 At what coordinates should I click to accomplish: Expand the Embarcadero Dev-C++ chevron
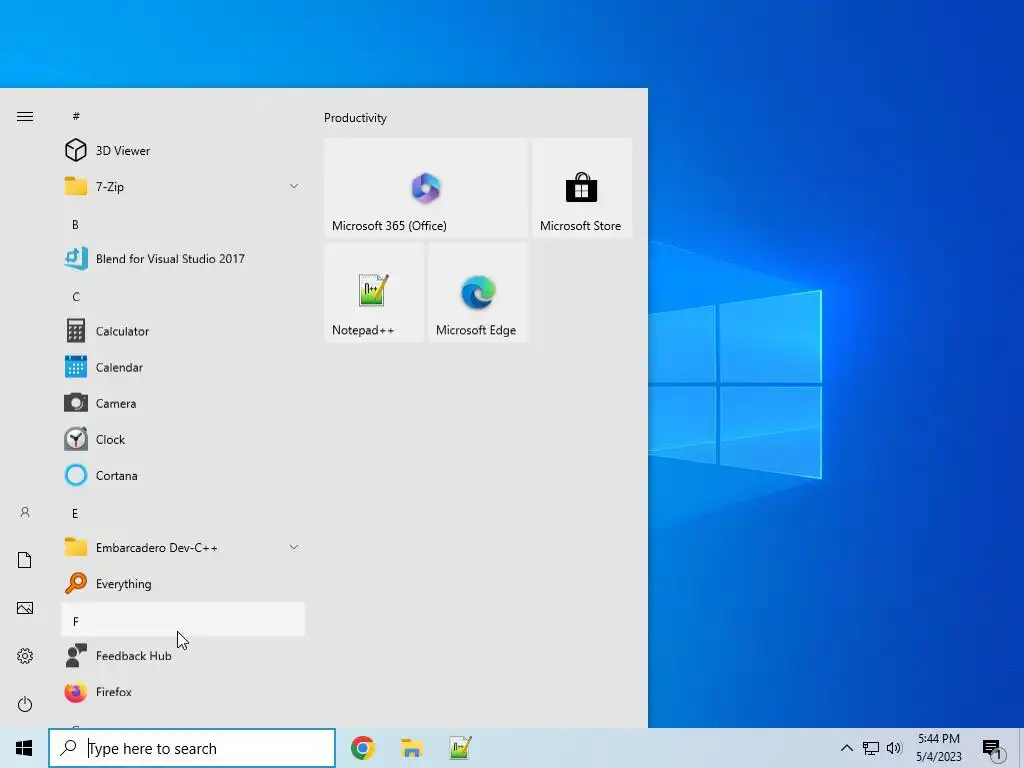(294, 547)
